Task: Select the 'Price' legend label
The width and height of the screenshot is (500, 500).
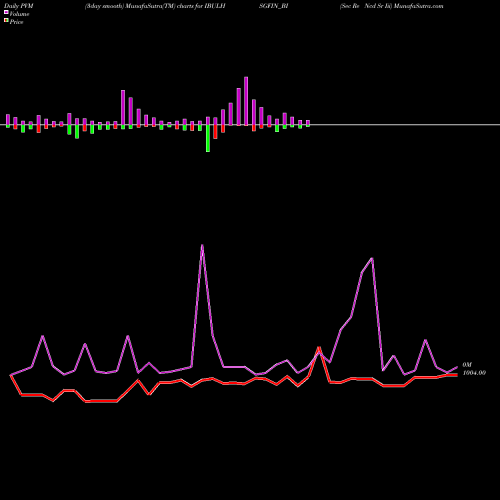Action: click(16, 22)
